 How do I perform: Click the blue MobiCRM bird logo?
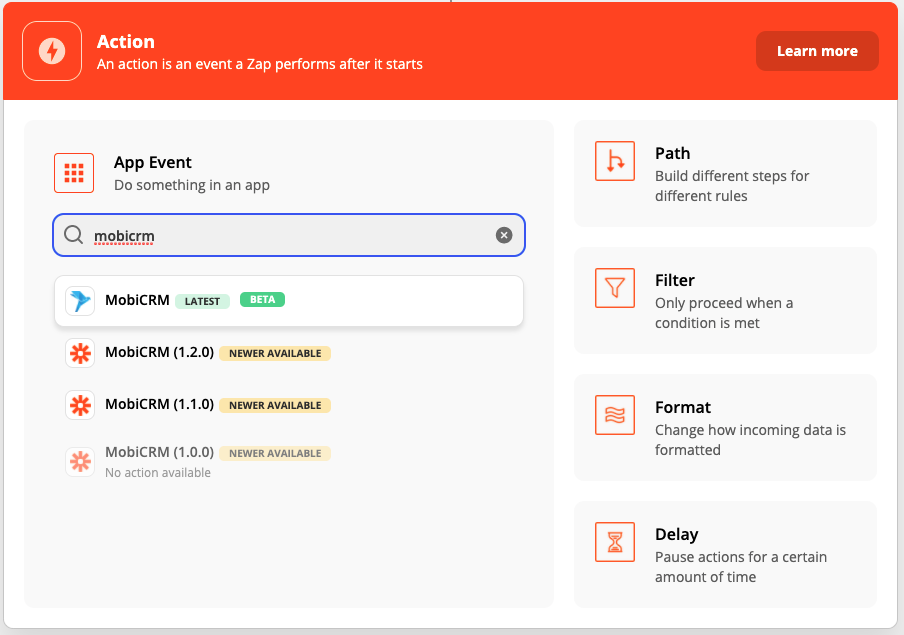(x=80, y=301)
